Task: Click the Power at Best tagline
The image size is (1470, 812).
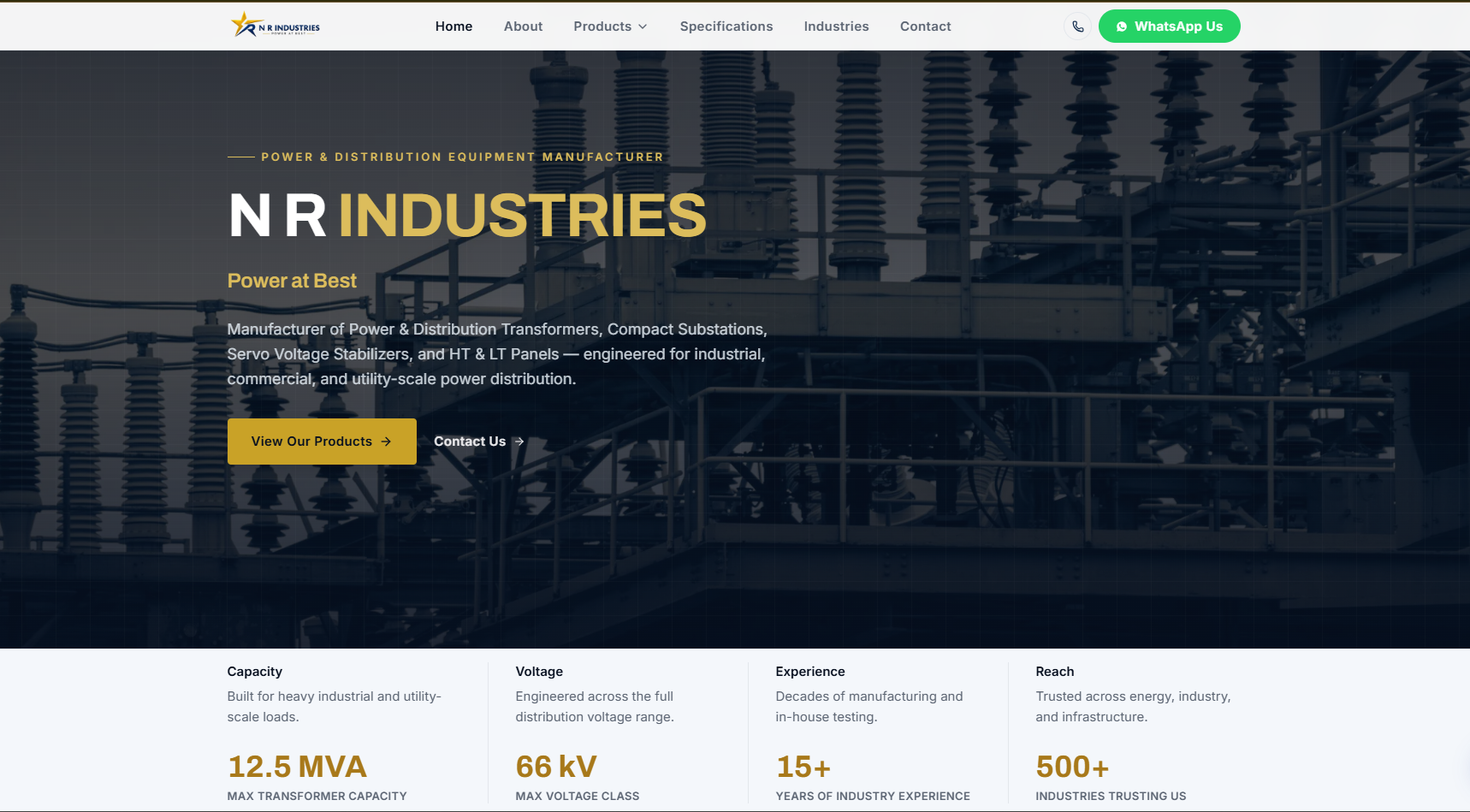Action: pos(292,281)
